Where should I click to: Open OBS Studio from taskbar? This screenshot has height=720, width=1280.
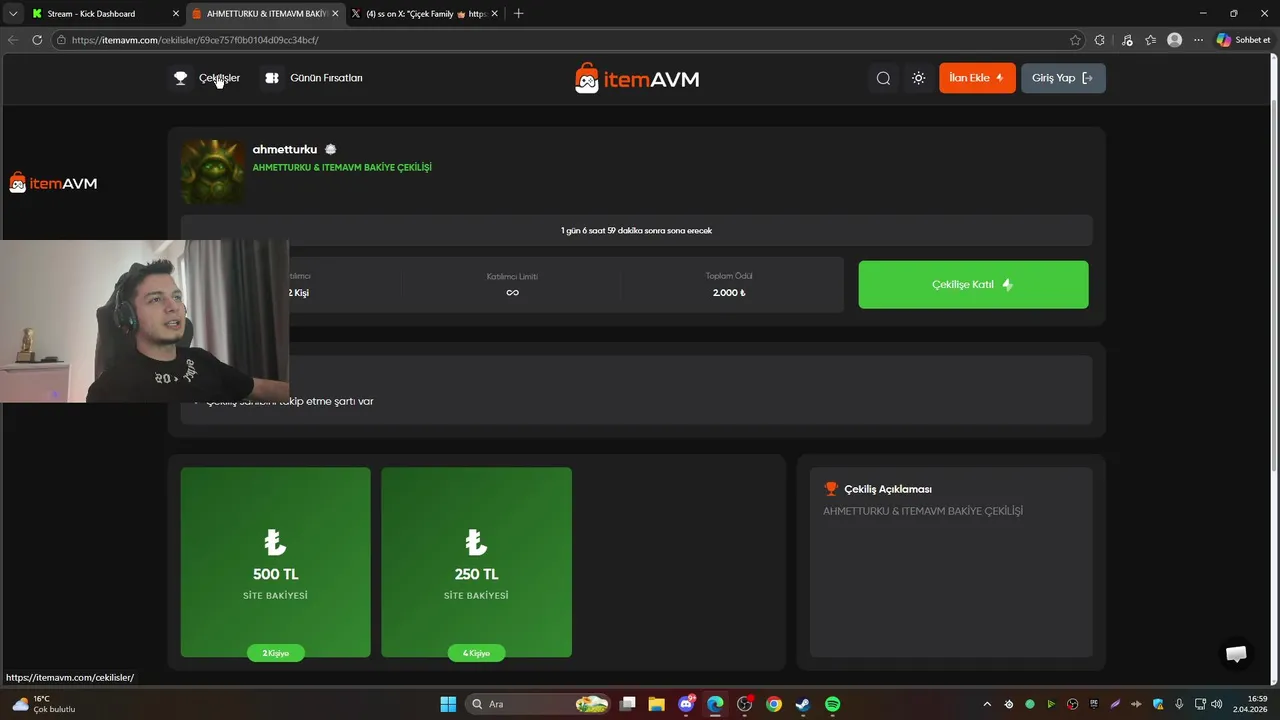click(x=744, y=704)
